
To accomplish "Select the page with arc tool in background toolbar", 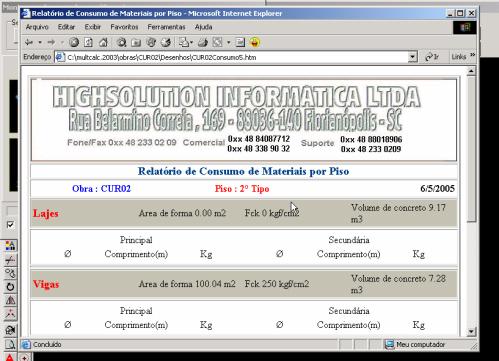I will coord(10,344).
